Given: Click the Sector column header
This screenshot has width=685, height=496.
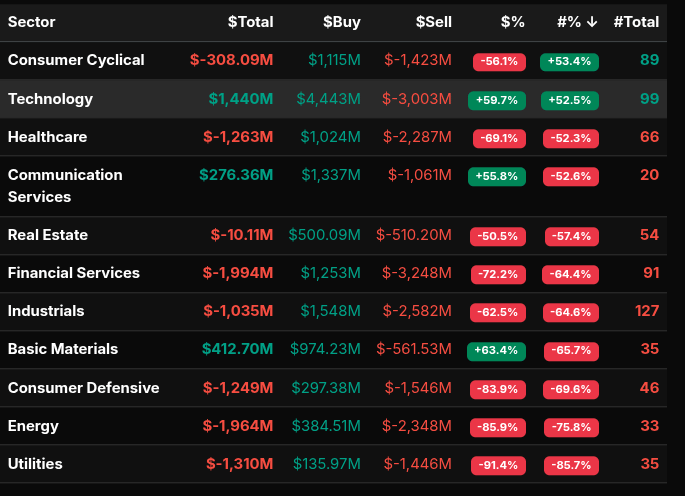Looking at the screenshot, I should click(32, 22).
